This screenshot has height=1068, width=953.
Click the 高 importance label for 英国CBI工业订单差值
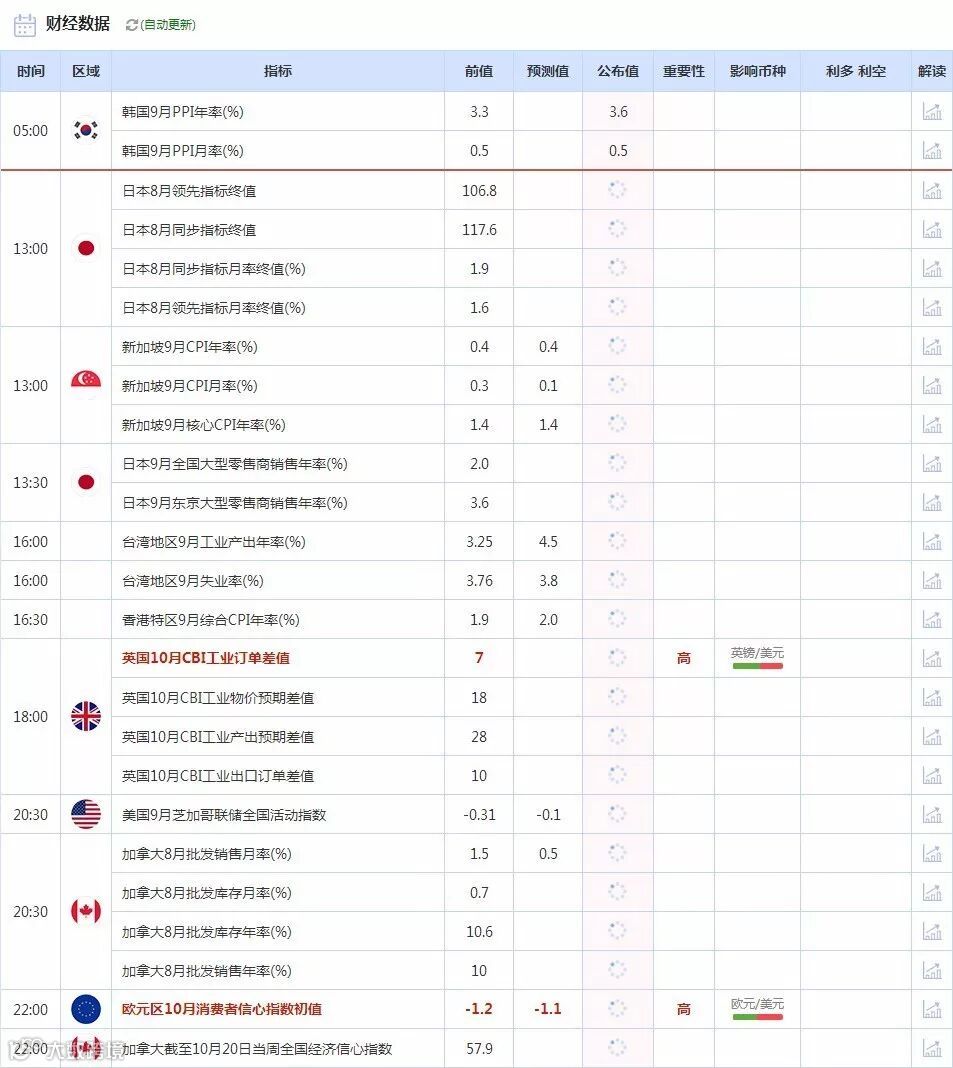point(684,658)
